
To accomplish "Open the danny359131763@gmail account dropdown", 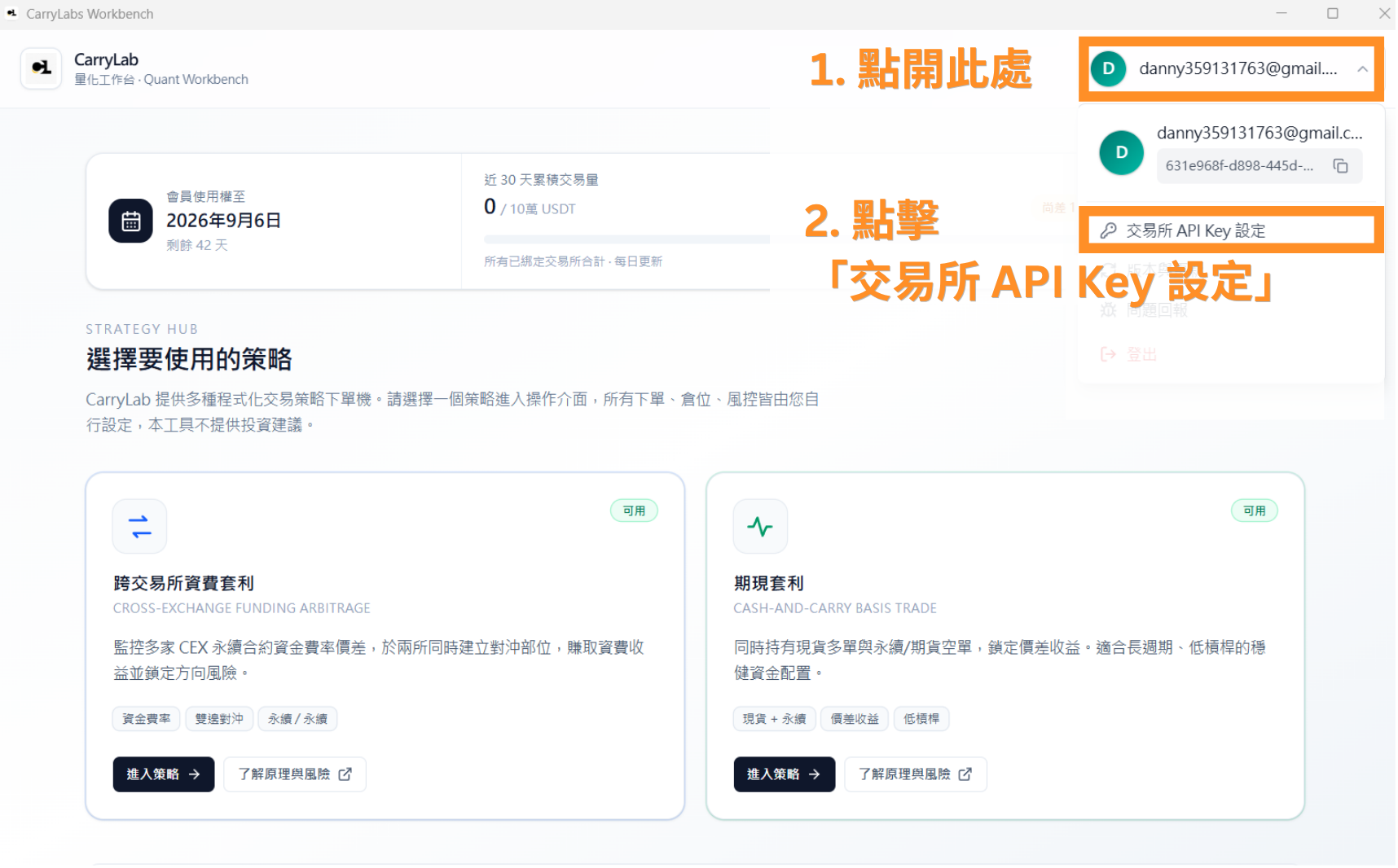I will point(1231,69).
